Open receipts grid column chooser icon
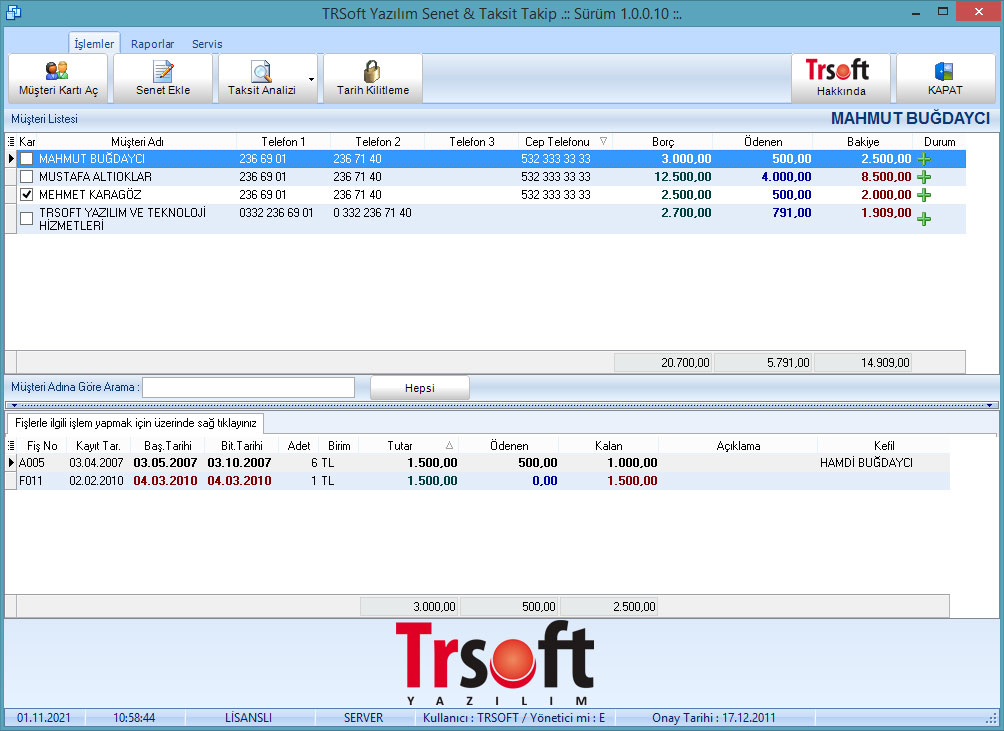Screen dimensions: 1004x731 pos(11,446)
